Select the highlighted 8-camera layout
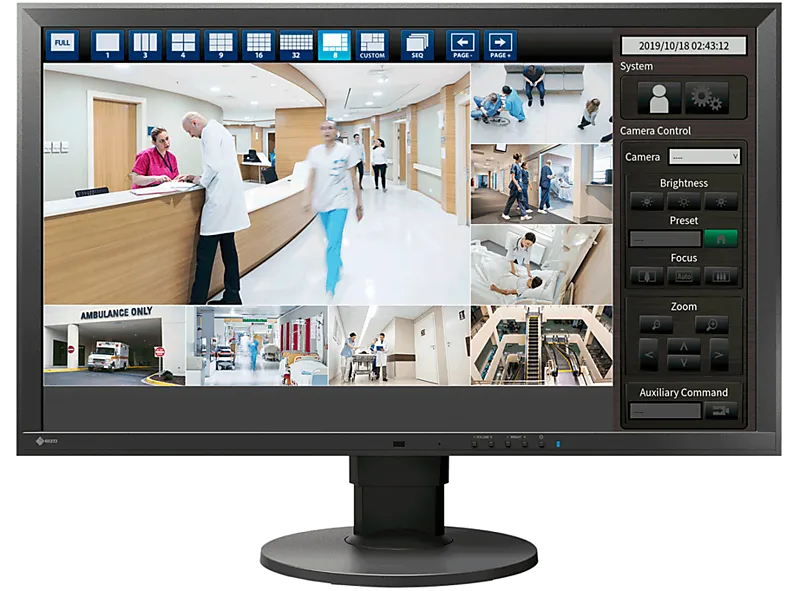Screen dimensions: 800x591 pos(334,45)
